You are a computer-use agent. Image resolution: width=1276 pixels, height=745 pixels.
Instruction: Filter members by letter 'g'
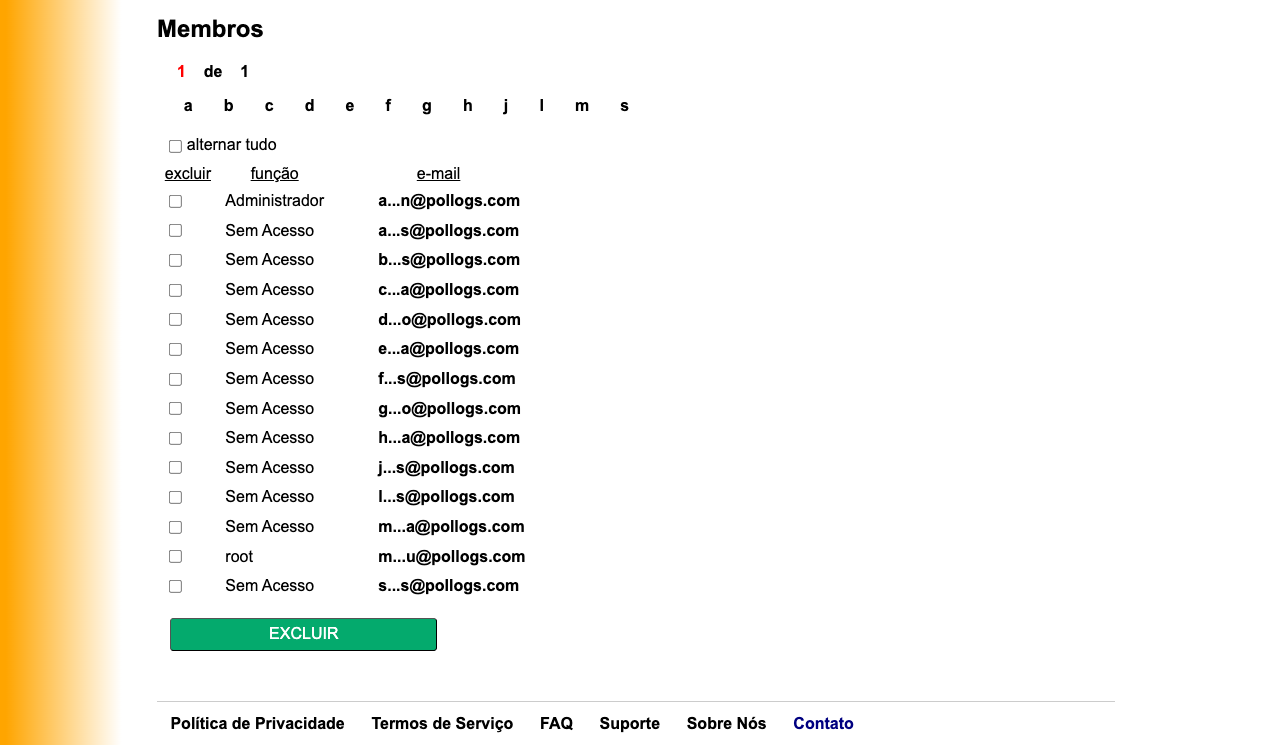click(x=426, y=106)
